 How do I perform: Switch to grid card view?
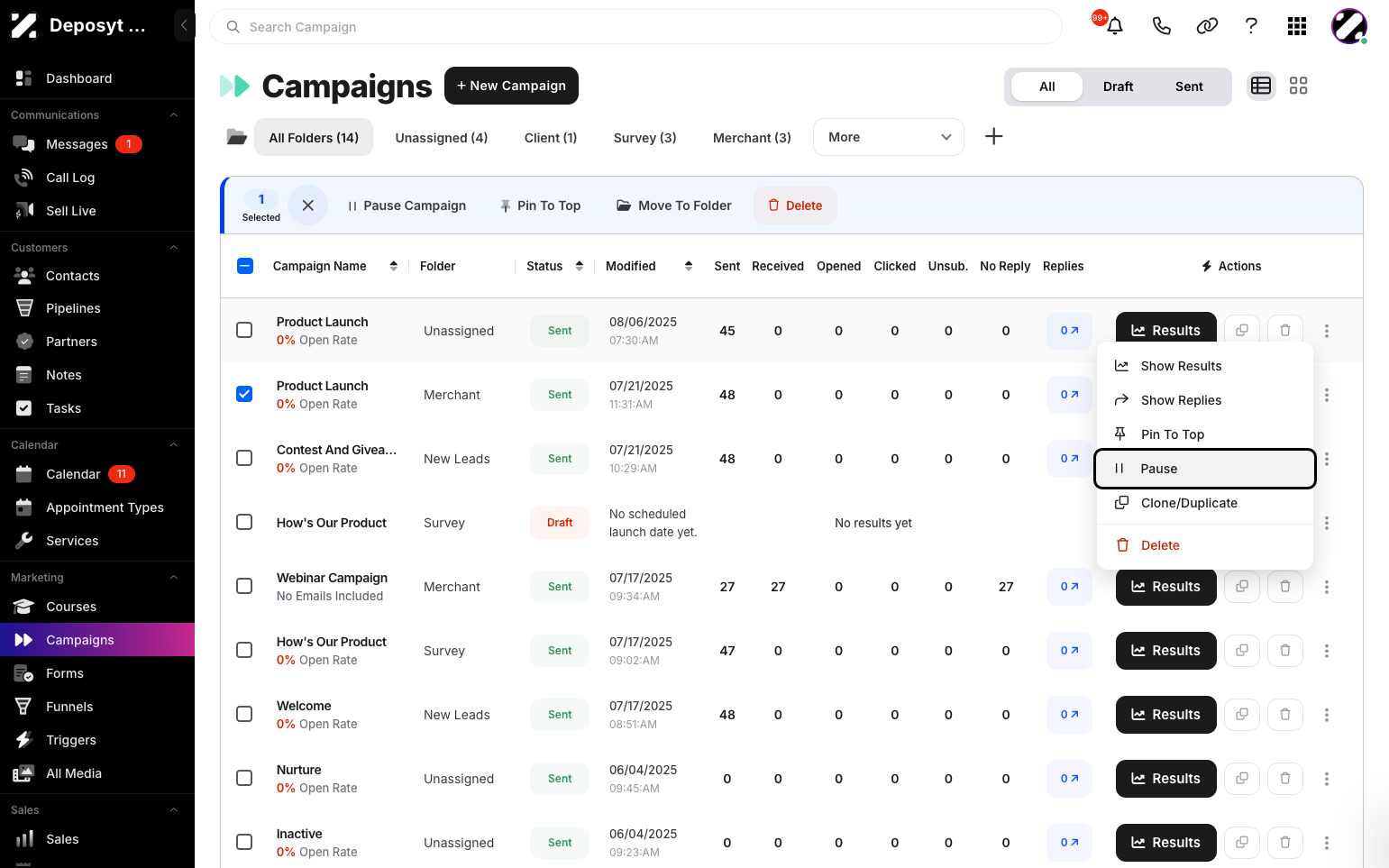pos(1298,86)
